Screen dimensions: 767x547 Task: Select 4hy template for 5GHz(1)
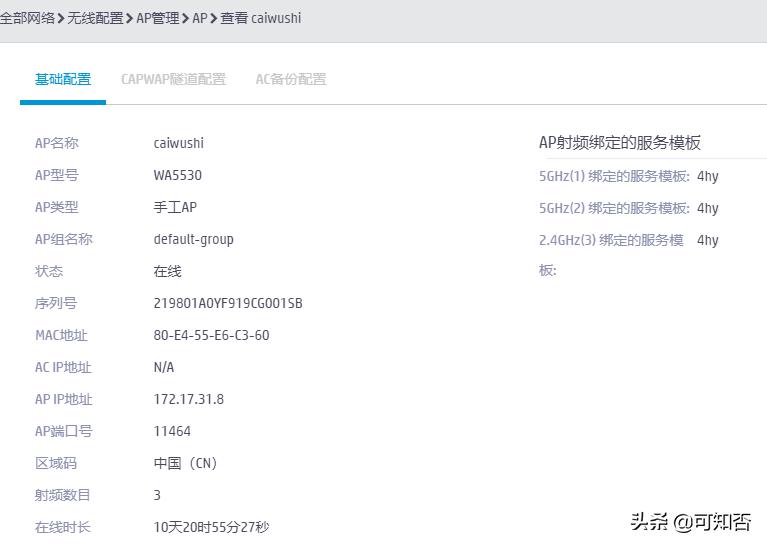[708, 176]
